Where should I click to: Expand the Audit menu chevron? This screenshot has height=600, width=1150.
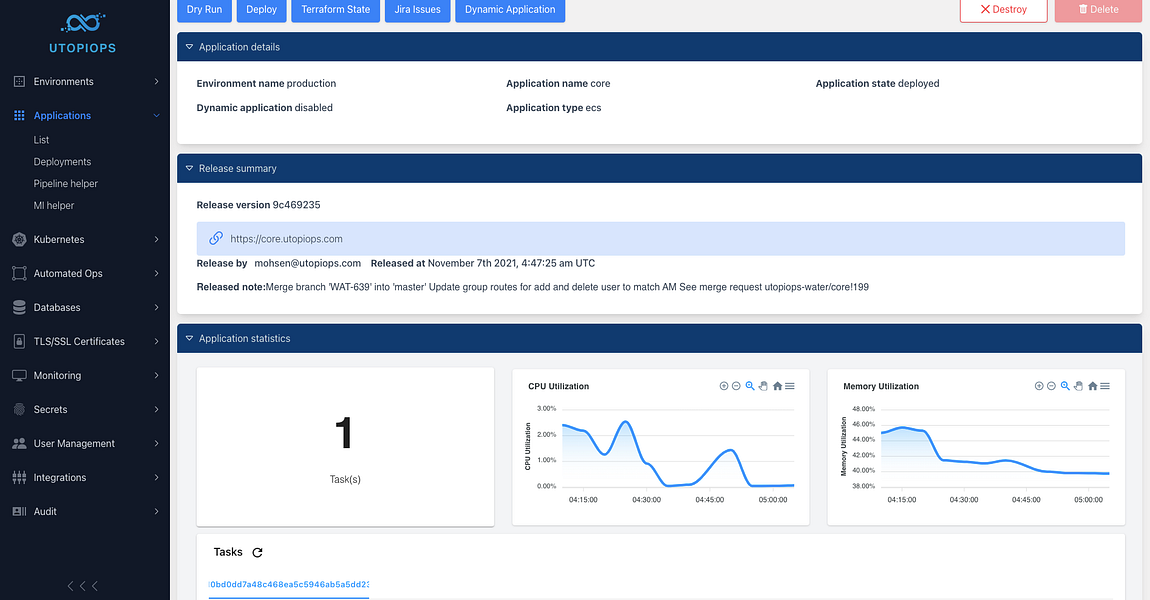156,511
